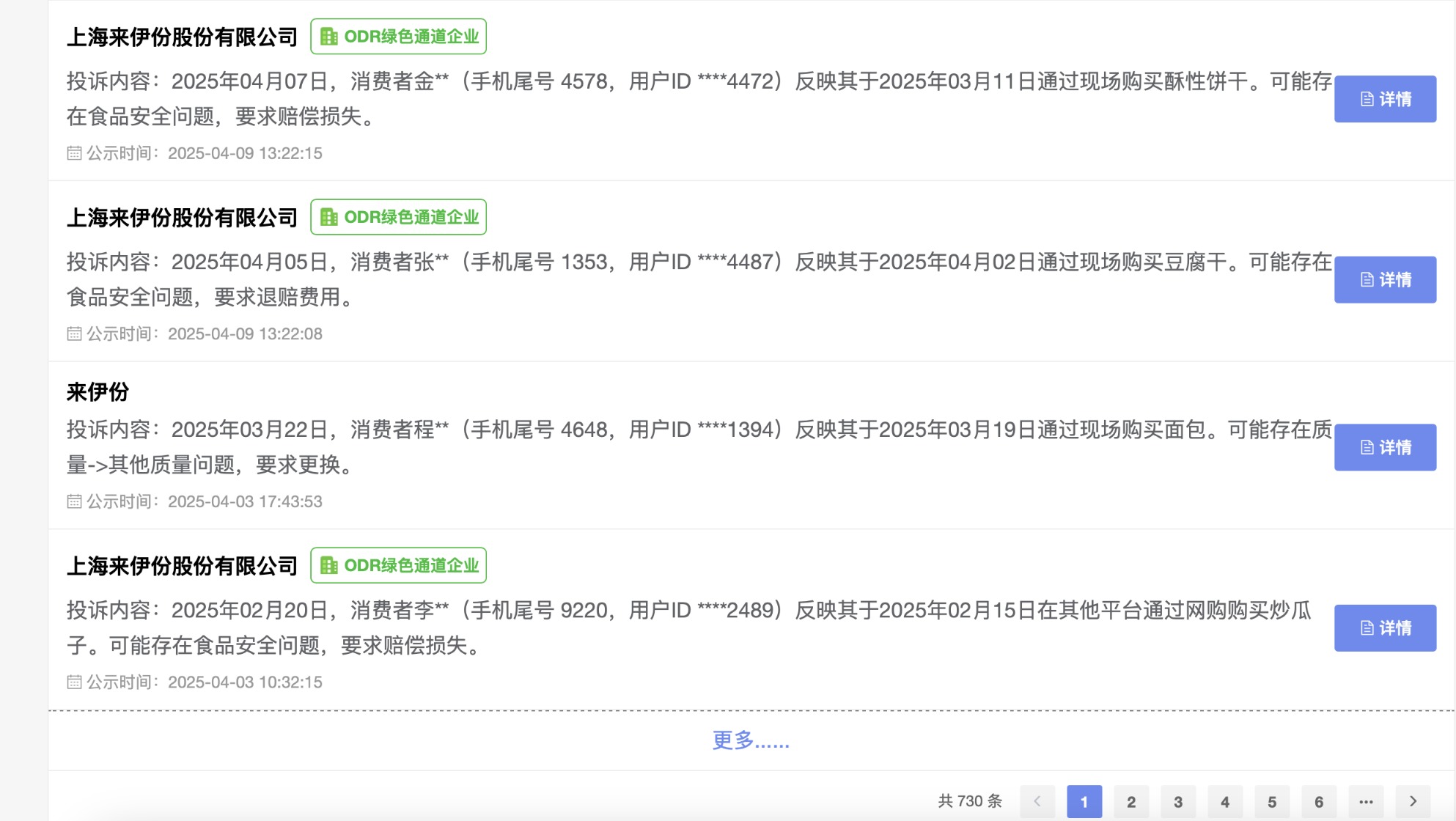The image size is (1456, 821).
Task: Click publish time 2025-04-03 10:32:15
Action: click(x=245, y=682)
